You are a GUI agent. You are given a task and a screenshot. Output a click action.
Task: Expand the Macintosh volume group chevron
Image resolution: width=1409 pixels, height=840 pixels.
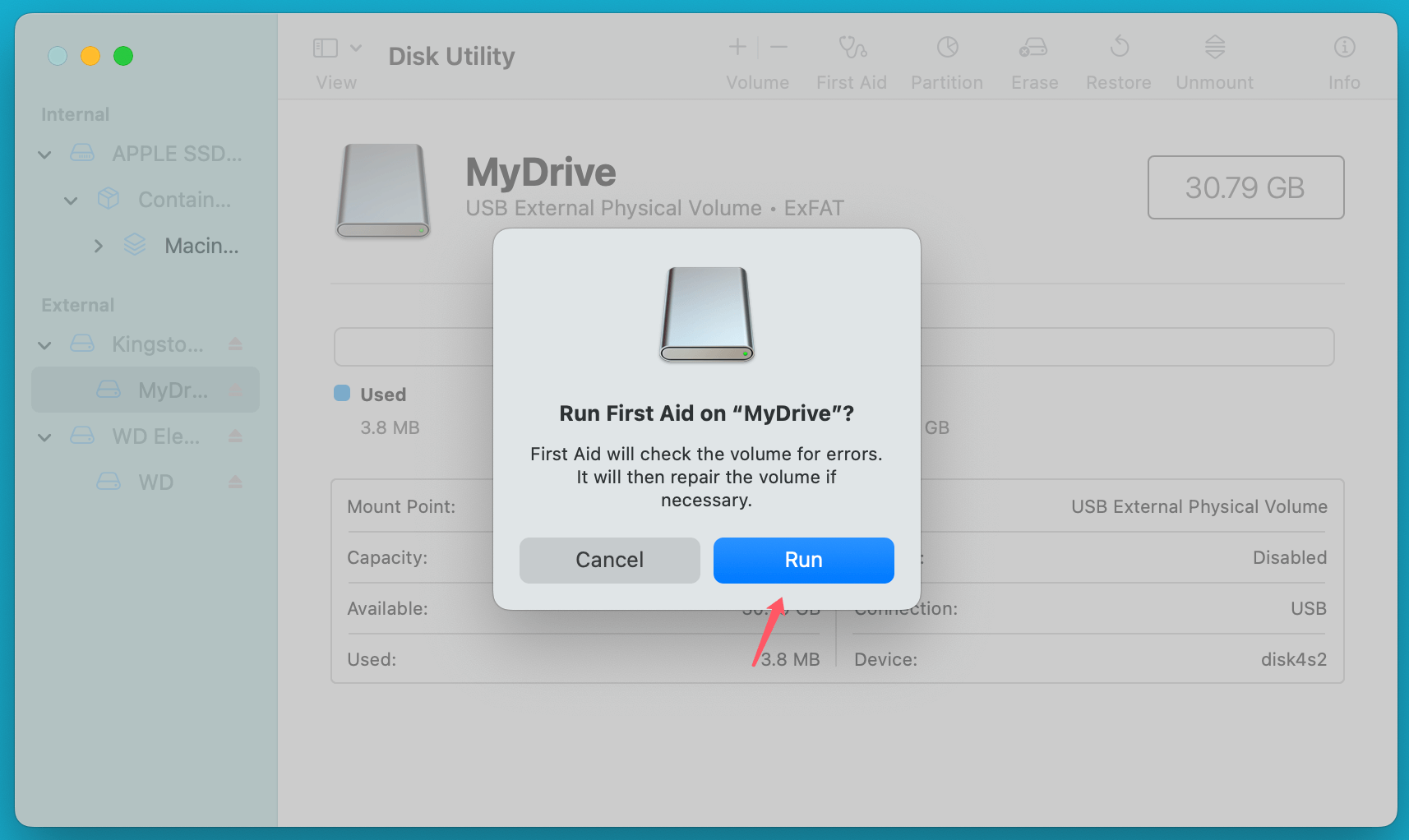[99, 246]
